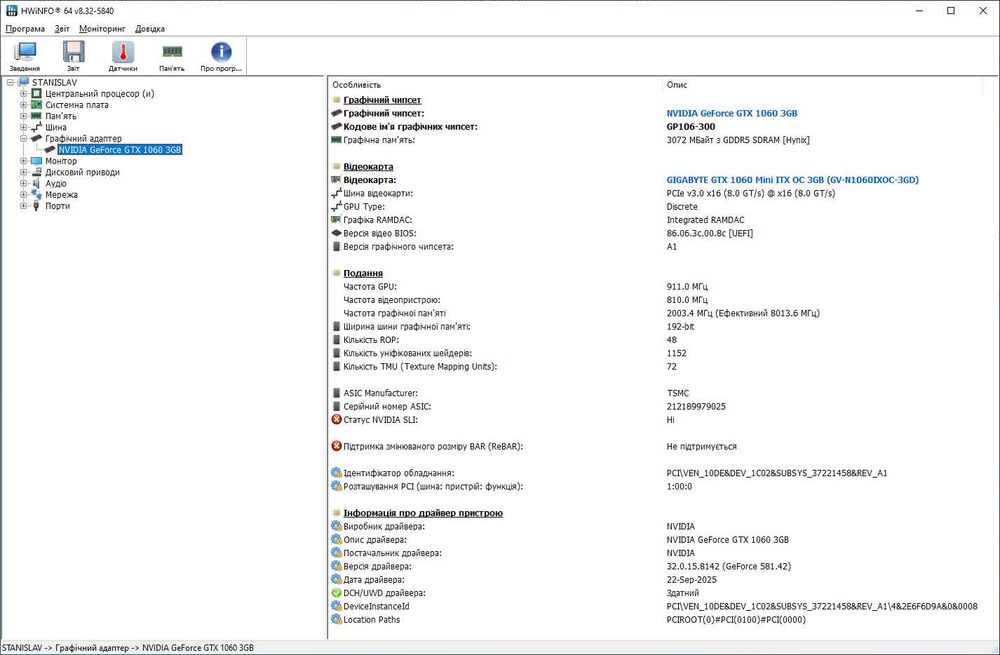
Task: Select NVIDIA GeForce GTX 1060 3GB tree item
Action: [120, 150]
